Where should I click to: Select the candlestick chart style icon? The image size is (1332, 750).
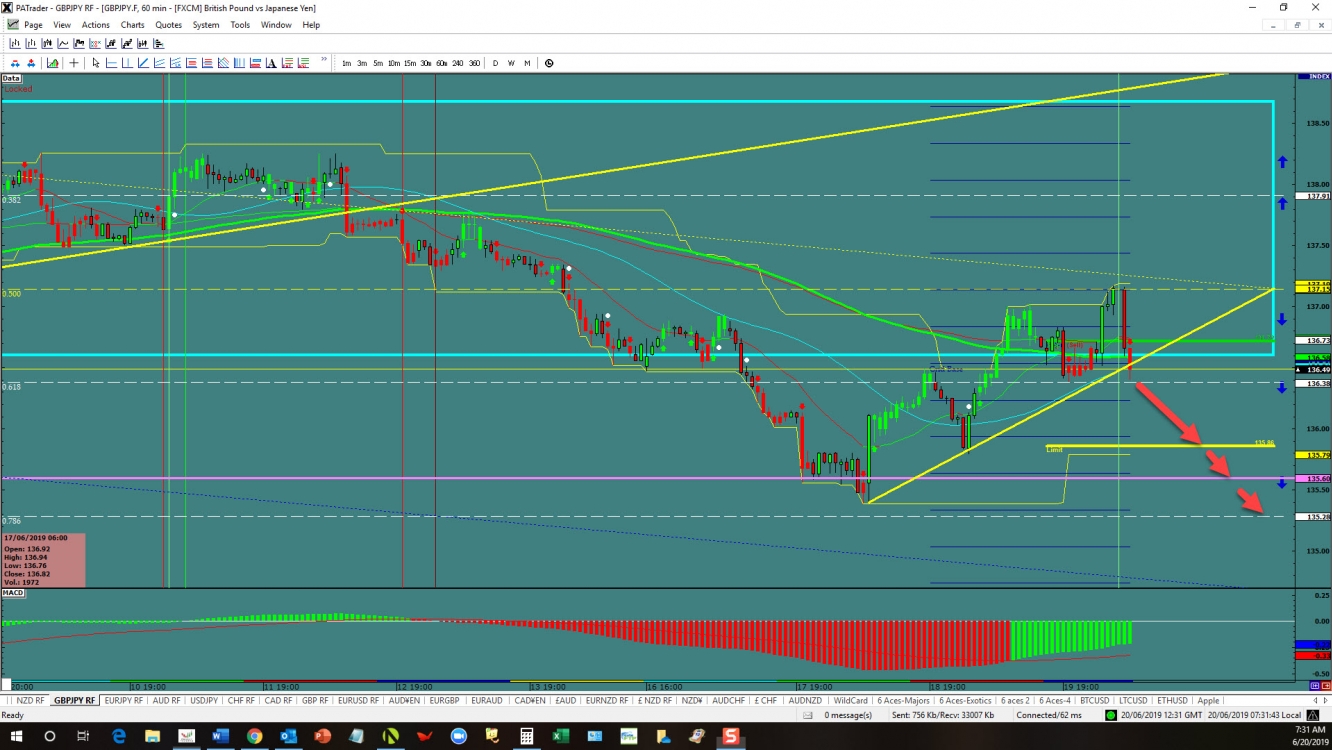pyautogui.click(x=47, y=43)
